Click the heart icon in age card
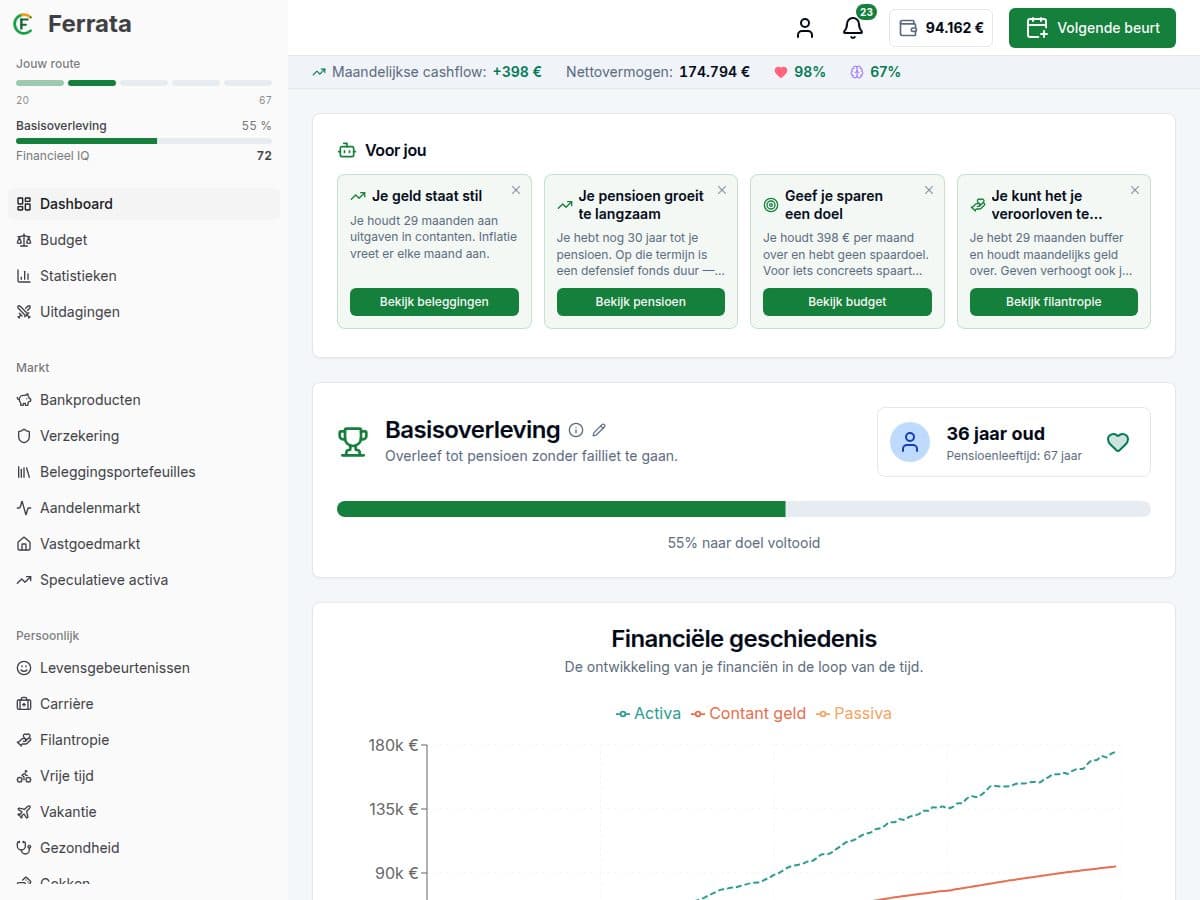1200x900 pixels. coord(1118,442)
